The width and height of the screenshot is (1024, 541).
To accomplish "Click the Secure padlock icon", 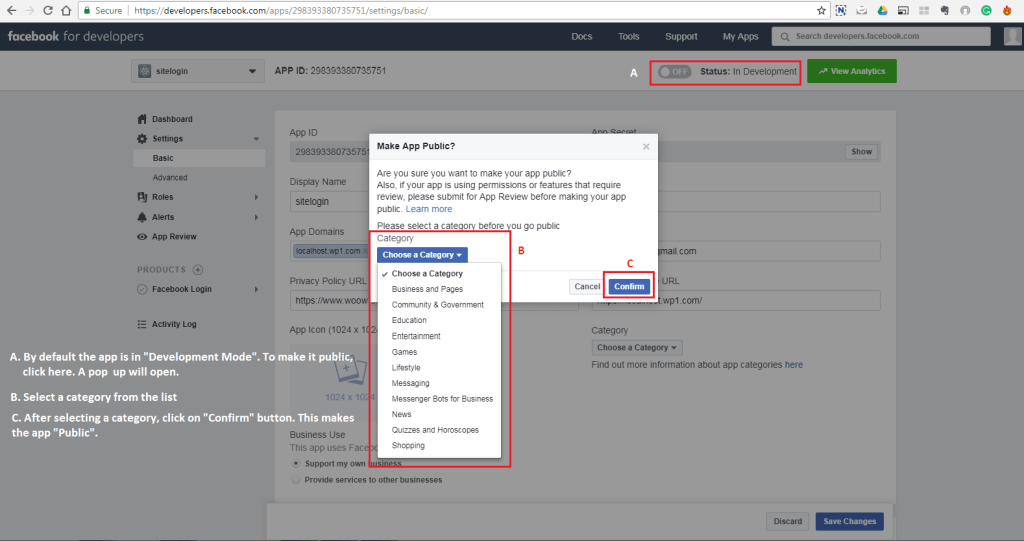I will pos(87,10).
